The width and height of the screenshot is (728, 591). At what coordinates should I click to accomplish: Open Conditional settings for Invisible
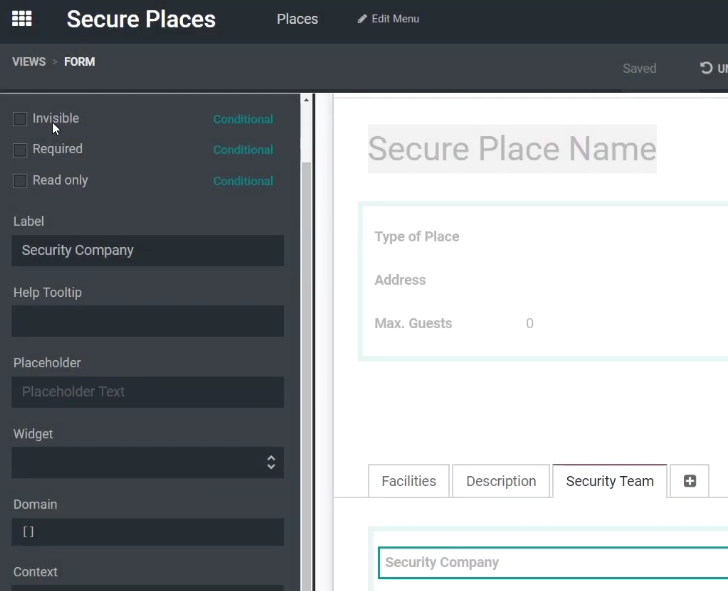pyautogui.click(x=243, y=119)
